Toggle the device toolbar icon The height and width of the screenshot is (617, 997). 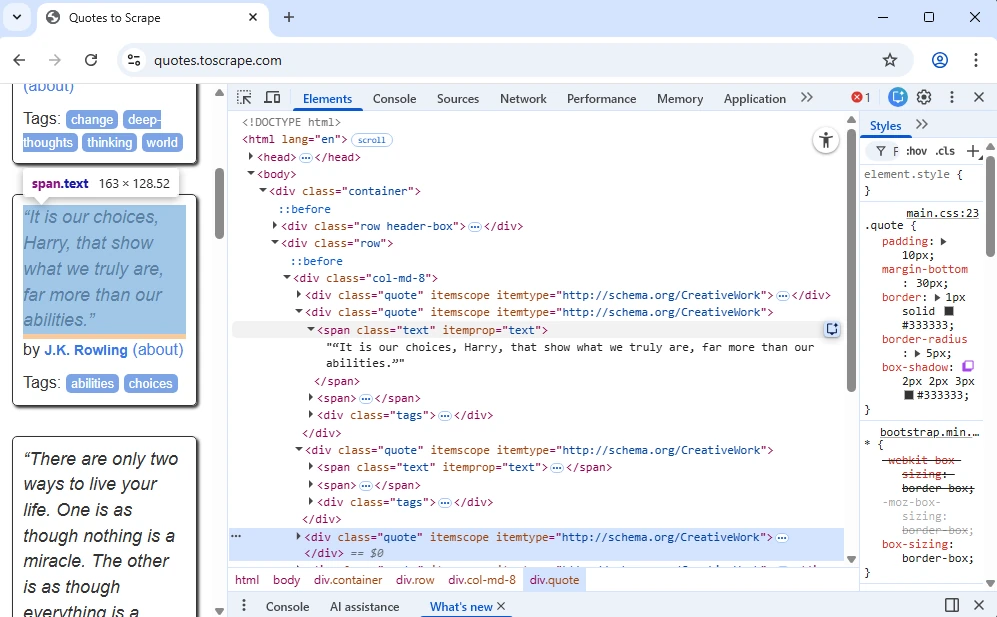click(272, 98)
